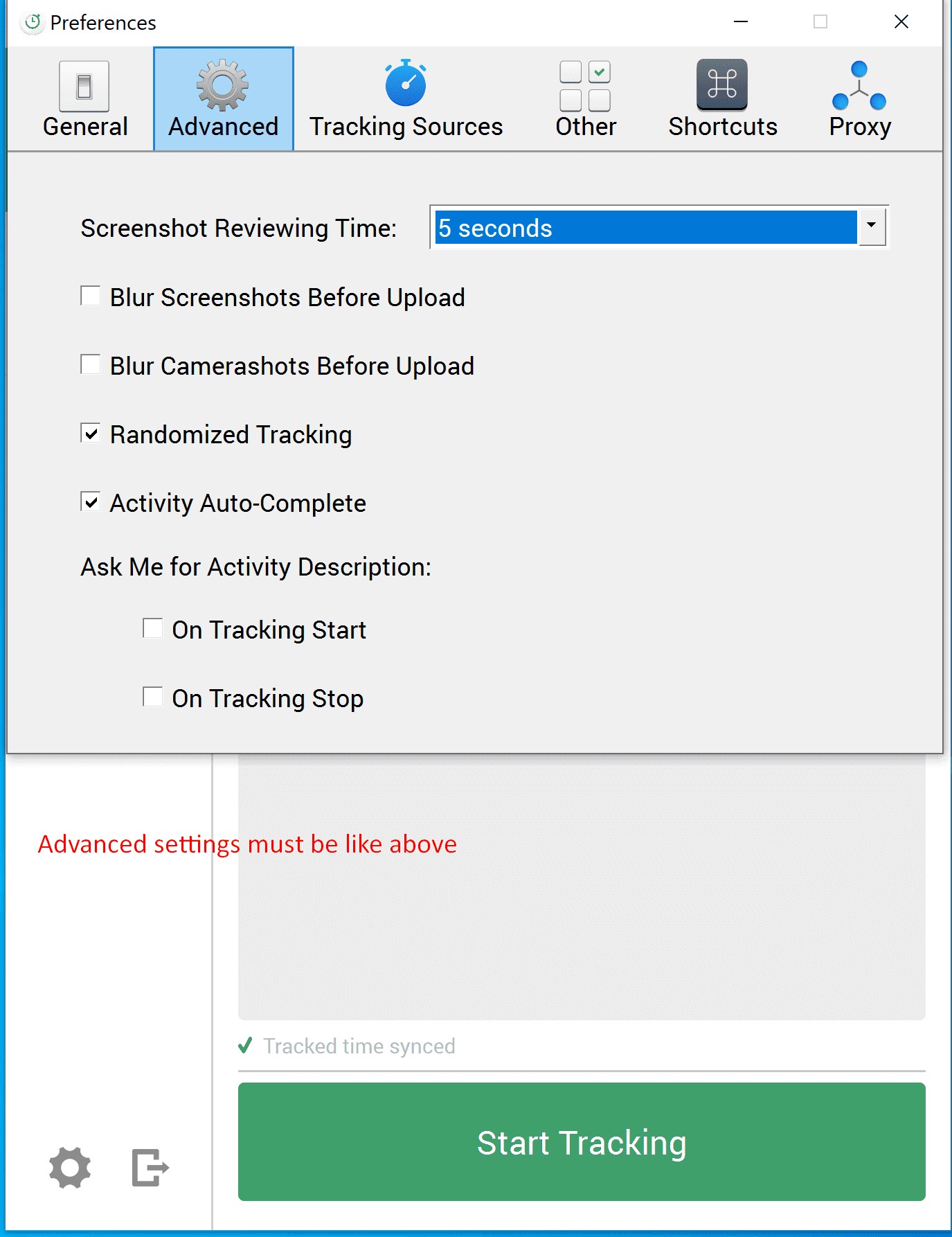952x1237 pixels.
Task: Enable Blur Screenshots Before Upload
Action: pyautogui.click(x=91, y=296)
